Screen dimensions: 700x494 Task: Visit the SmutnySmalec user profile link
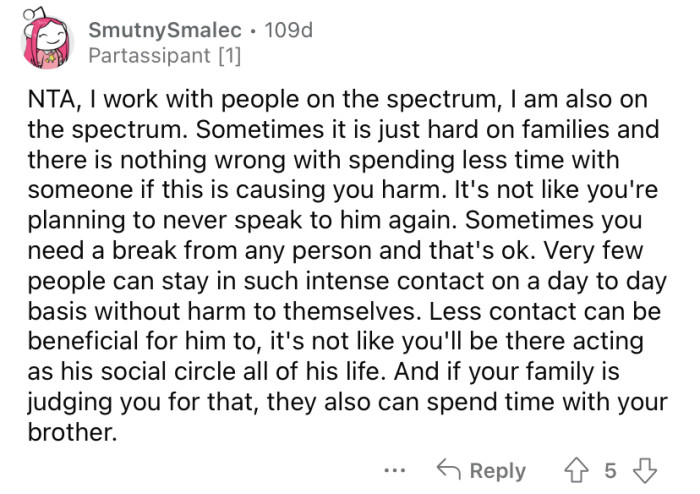coord(165,31)
